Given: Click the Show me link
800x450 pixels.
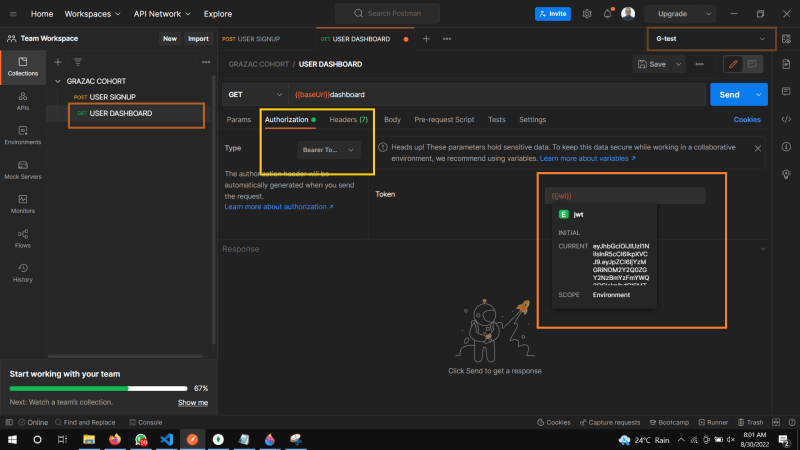Looking at the screenshot, I should (x=193, y=403).
